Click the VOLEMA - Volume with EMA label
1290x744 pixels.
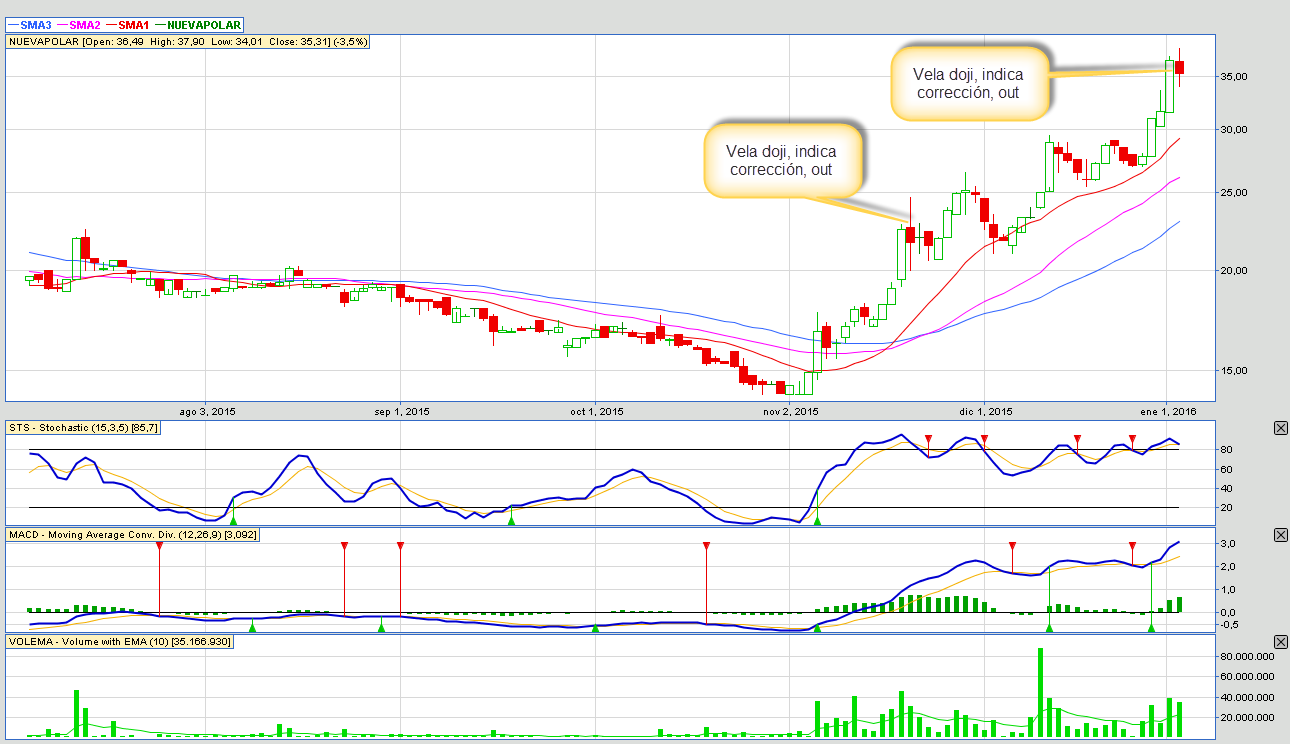click(x=120, y=641)
